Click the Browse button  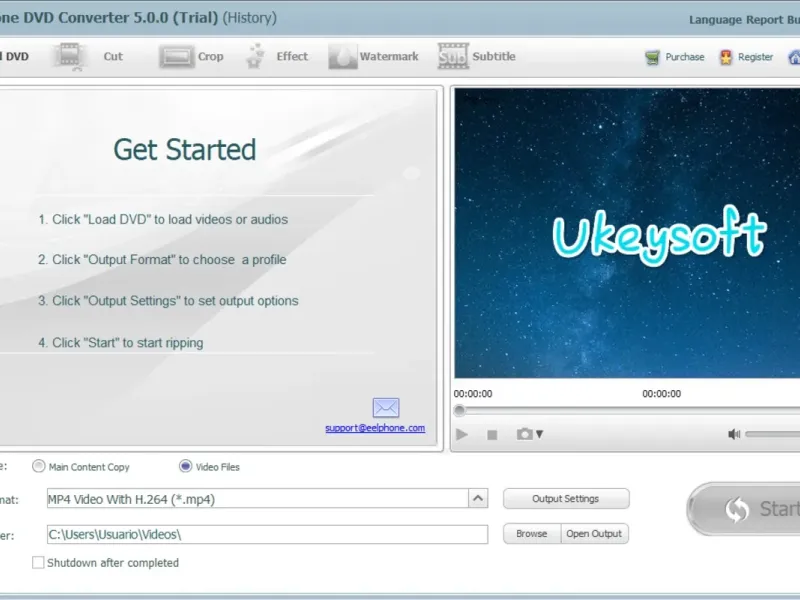(x=532, y=534)
